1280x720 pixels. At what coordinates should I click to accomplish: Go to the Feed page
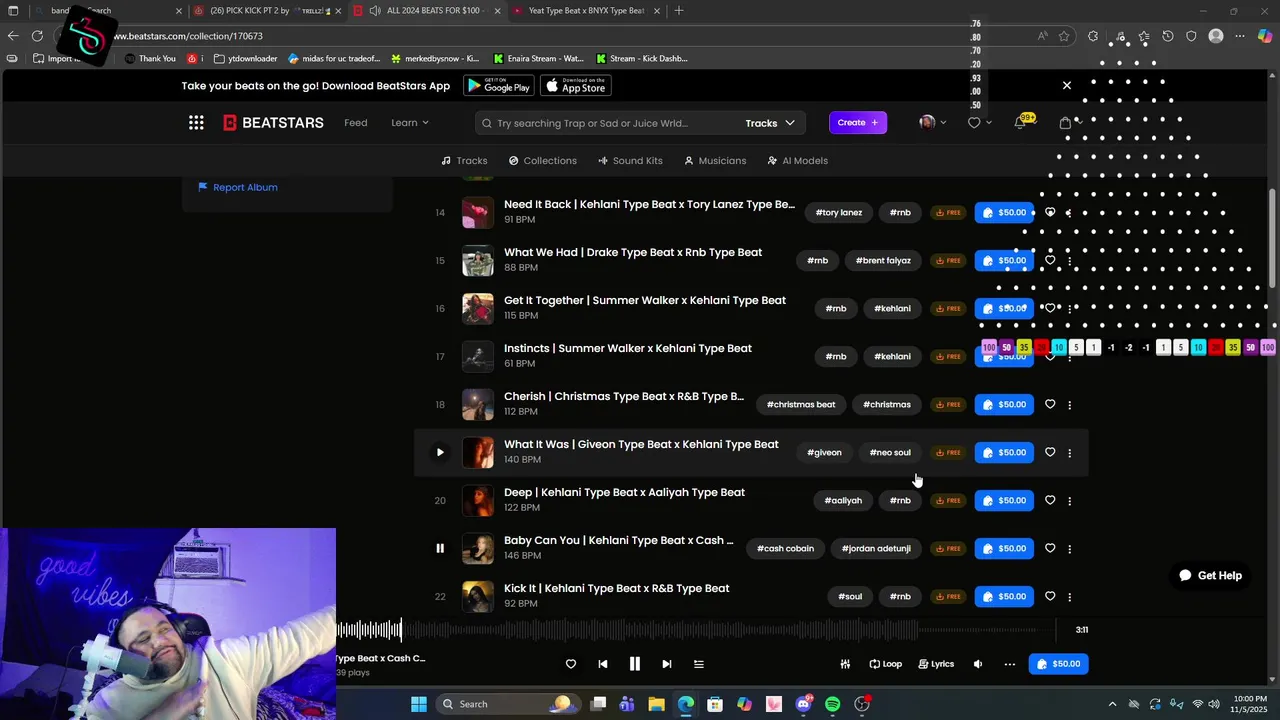click(x=356, y=123)
